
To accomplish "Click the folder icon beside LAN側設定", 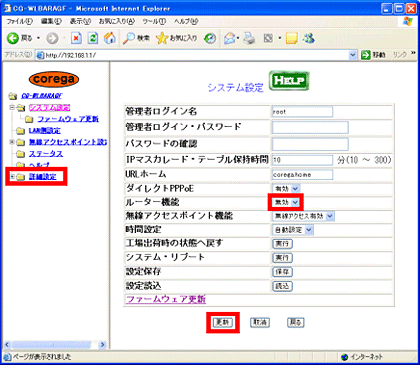I will 21,130.
